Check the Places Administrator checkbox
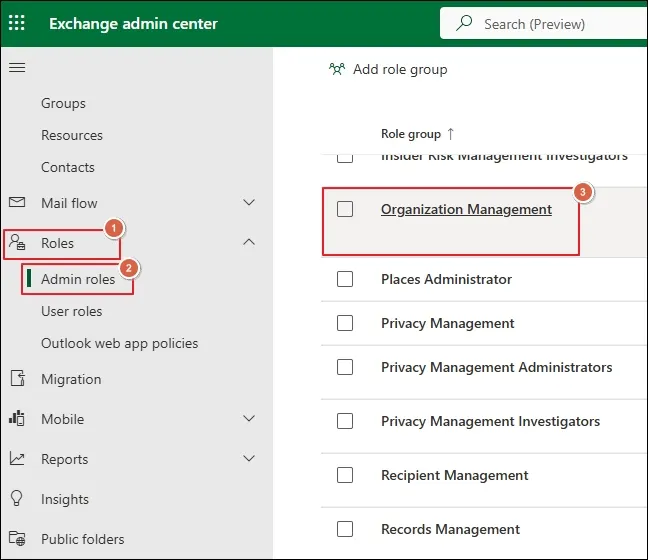 click(345, 279)
